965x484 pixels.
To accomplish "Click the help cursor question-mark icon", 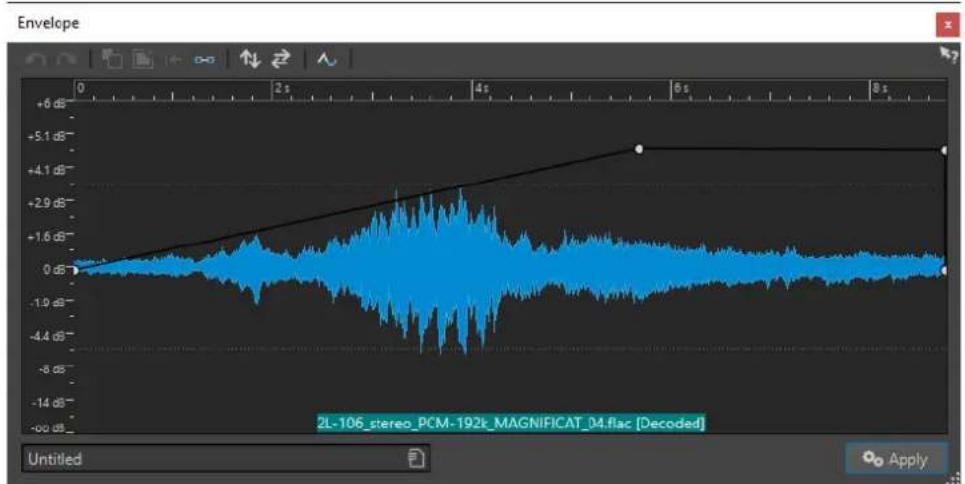I will coord(949,55).
